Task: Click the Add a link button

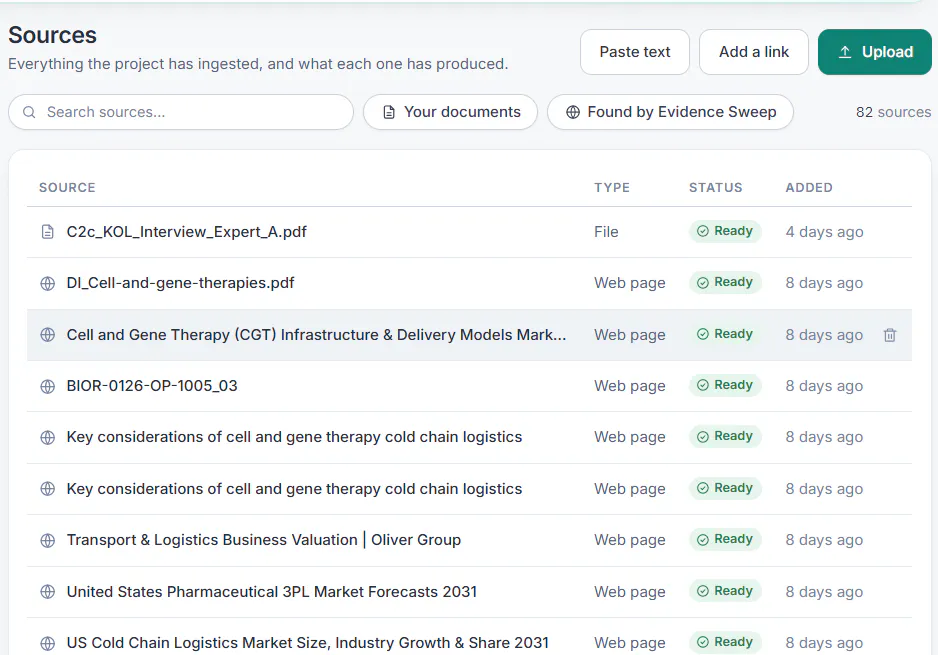Action: [x=754, y=52]
